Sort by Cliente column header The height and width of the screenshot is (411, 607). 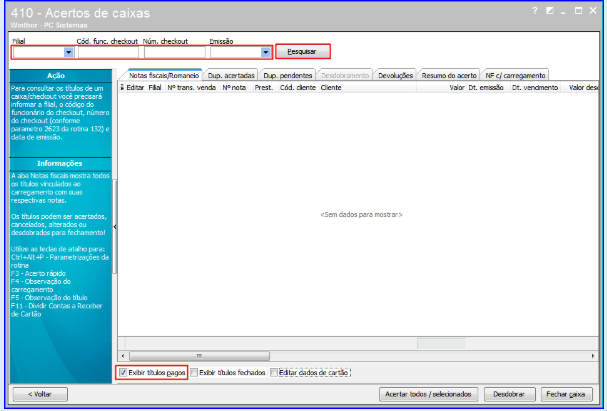pos(367,87)
